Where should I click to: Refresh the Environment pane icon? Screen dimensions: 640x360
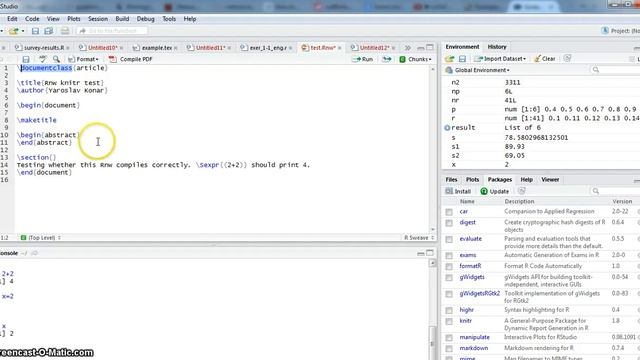567,59
